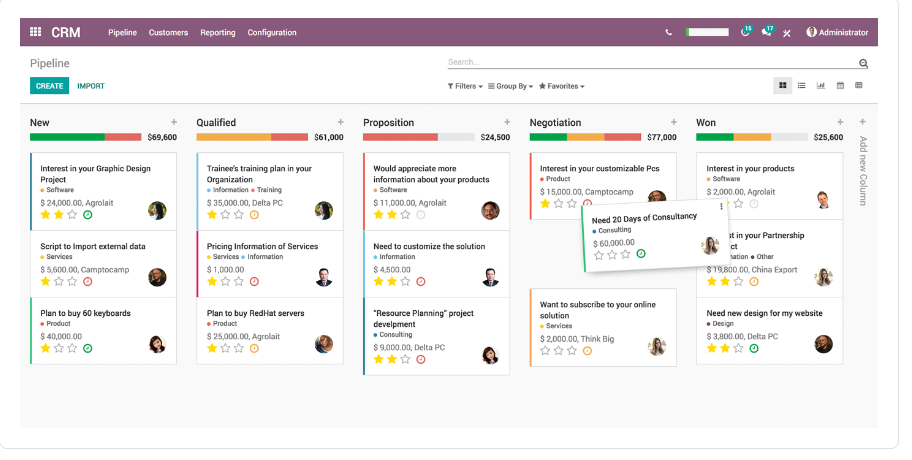Open the Configuration menu
Screen dimensions: 912x460
pos(272,33)
